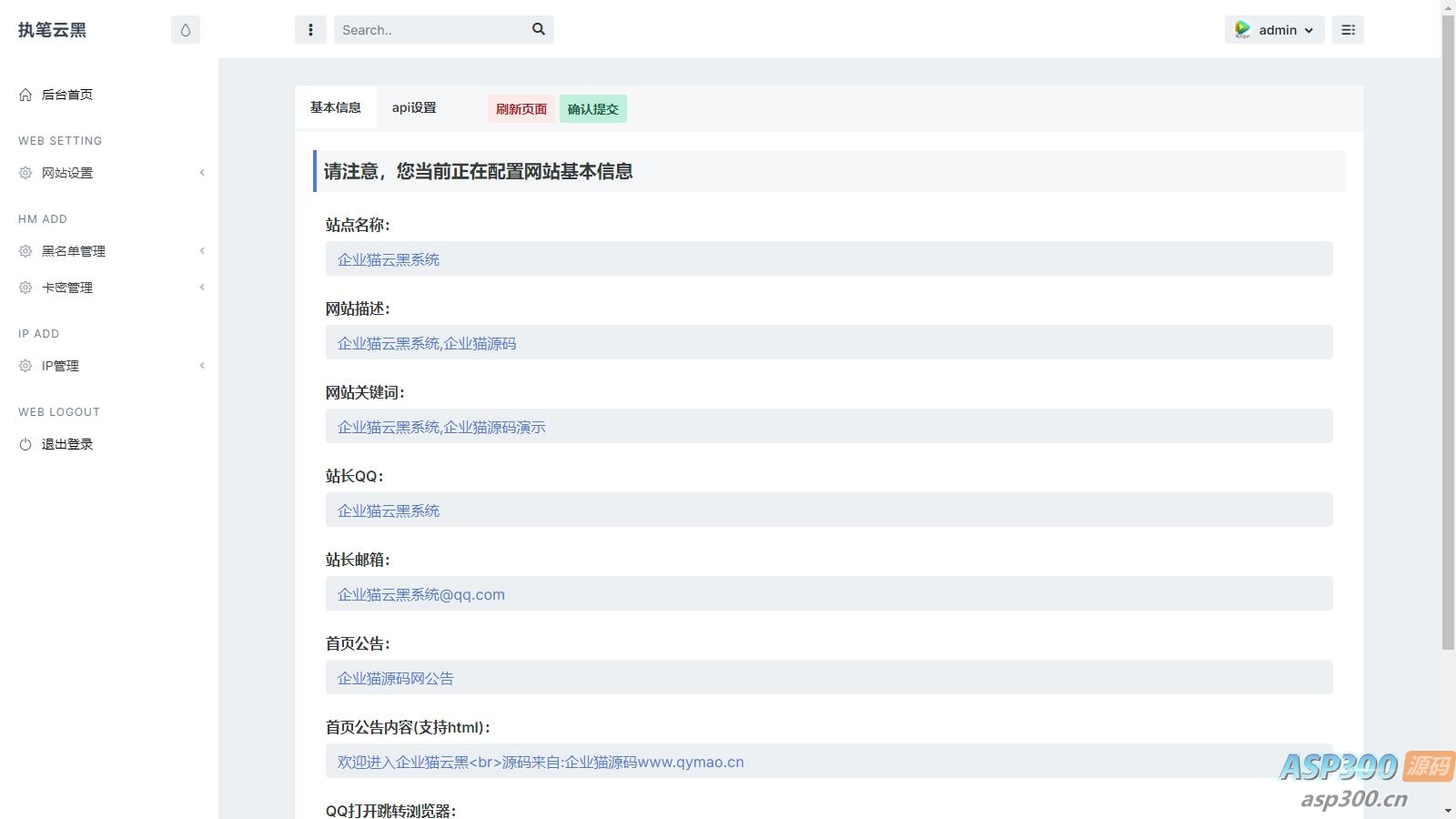Click the 首页公告内容(支持html) label
1456x819 pixels.
click(x=409, y=727)
